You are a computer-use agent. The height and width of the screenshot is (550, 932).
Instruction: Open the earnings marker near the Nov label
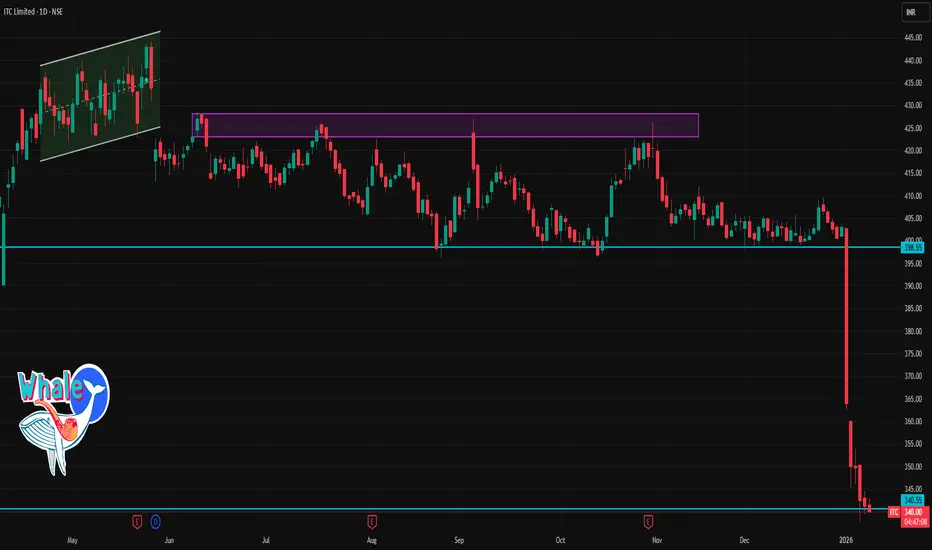tap(648, 522)
